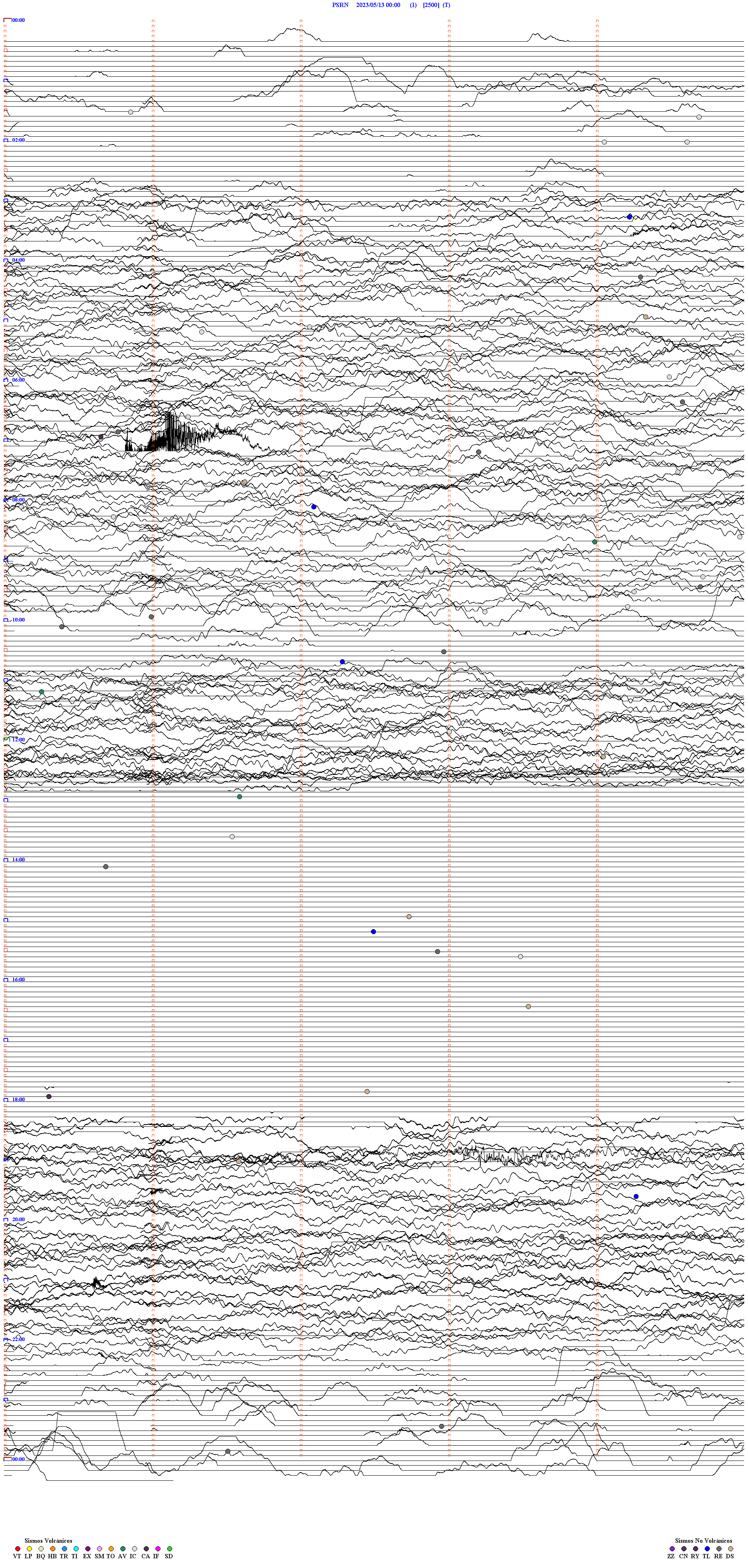This screenshot has height=1568, width=748.
Task: Select the 00:00 time label at top
Action: [x=18, y=20]
